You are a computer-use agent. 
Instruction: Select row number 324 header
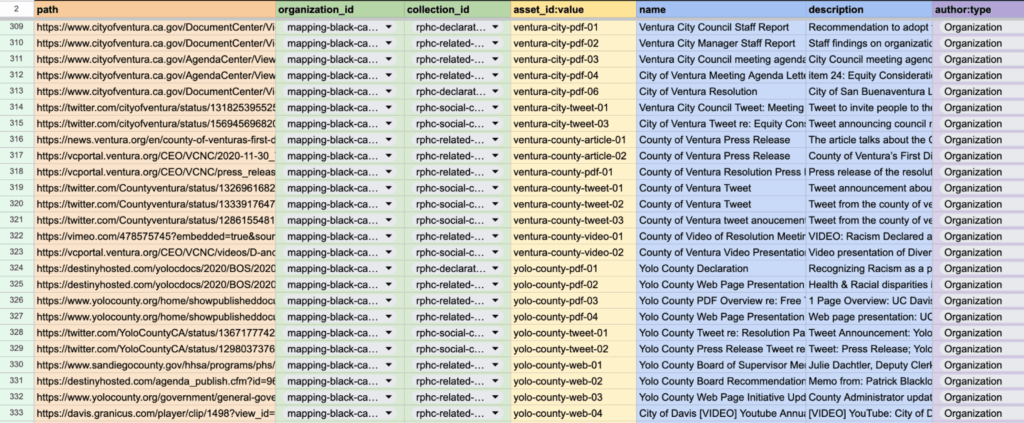coord(17,268)
